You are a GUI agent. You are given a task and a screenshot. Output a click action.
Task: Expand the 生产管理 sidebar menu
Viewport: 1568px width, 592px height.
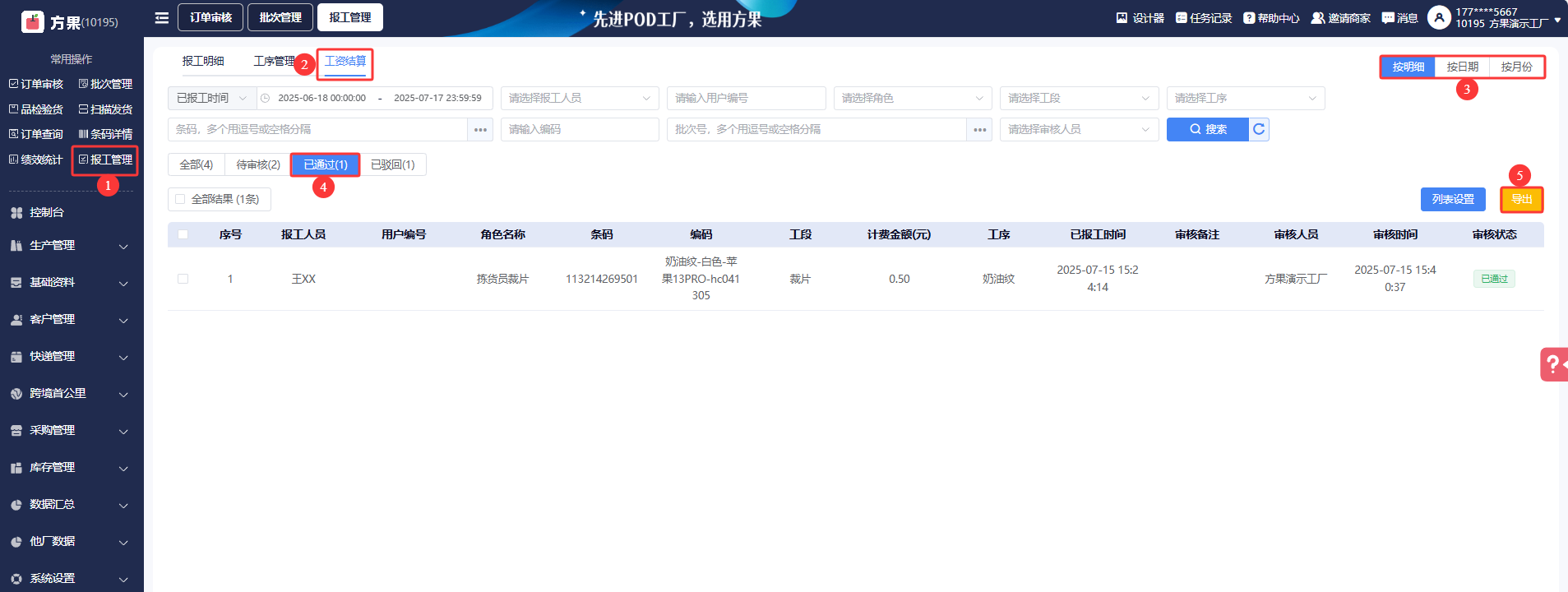coord(72,246)
